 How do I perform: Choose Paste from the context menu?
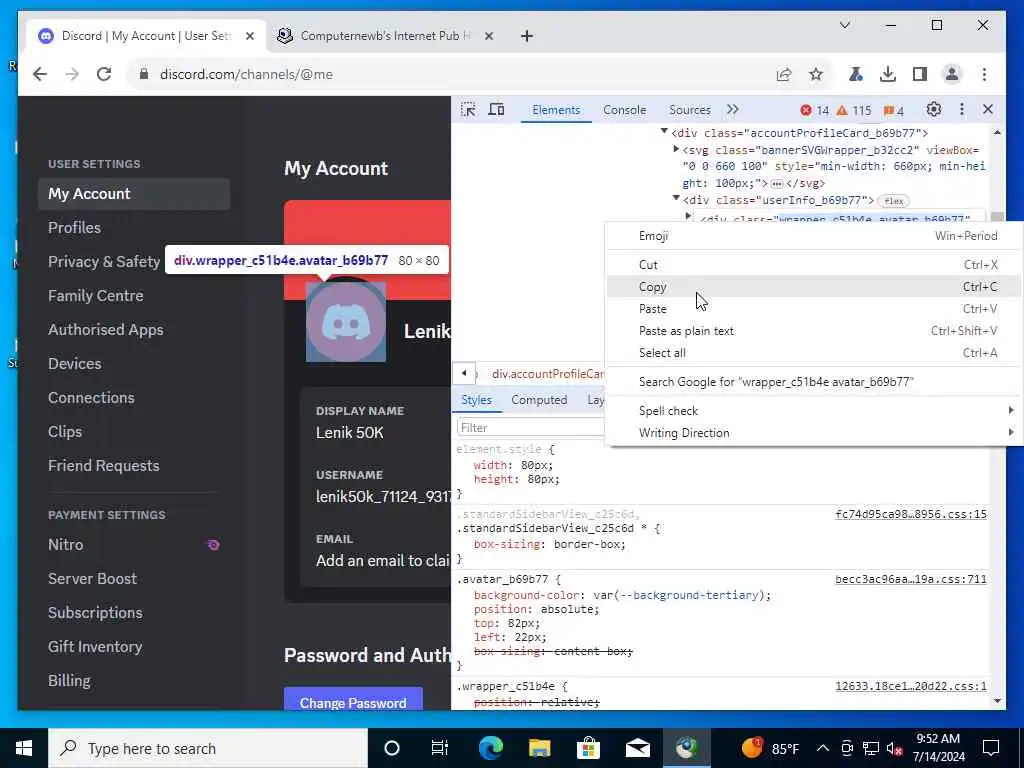coord(813,309)
